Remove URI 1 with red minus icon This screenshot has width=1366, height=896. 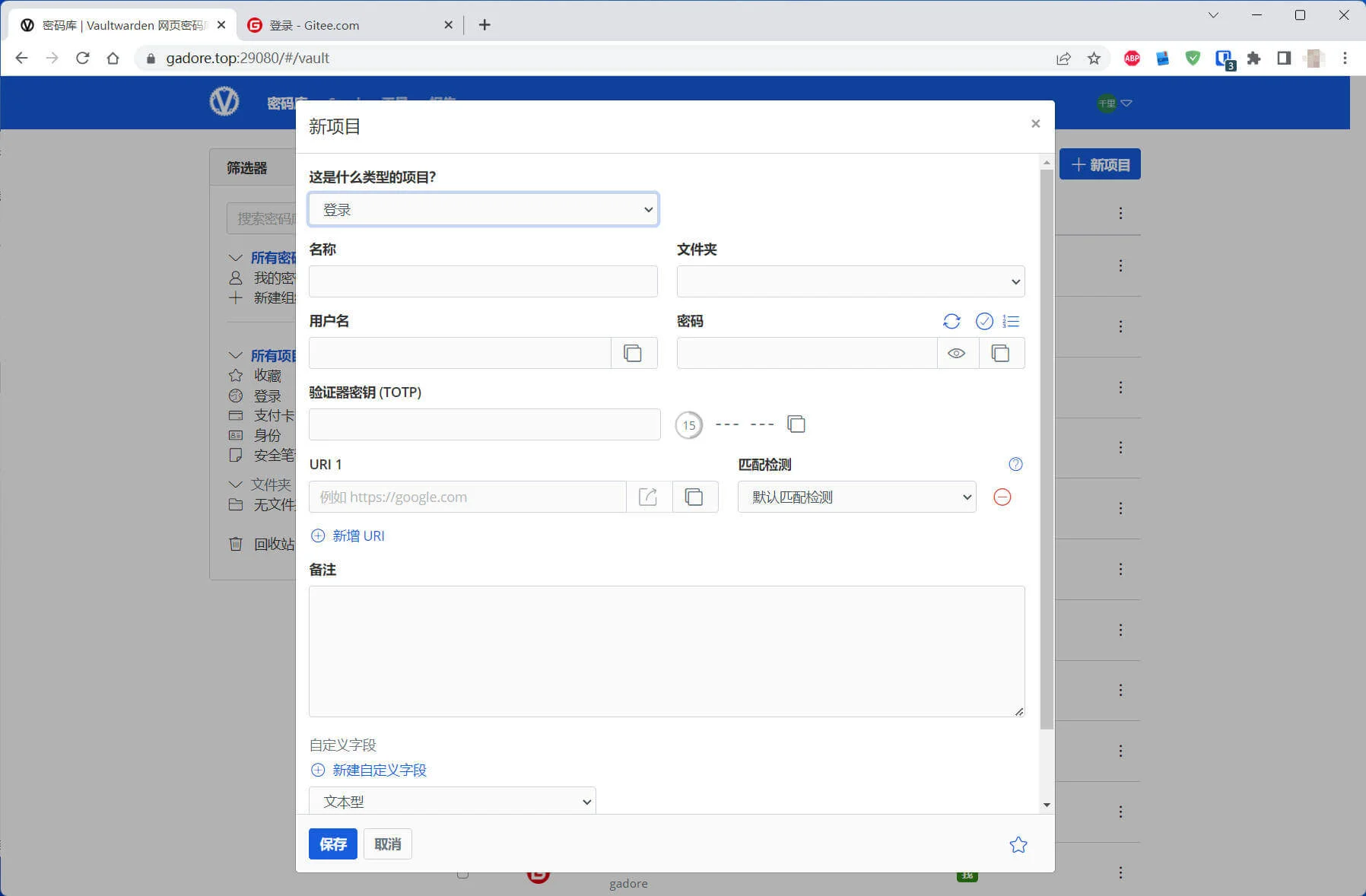pos(1002,497)
